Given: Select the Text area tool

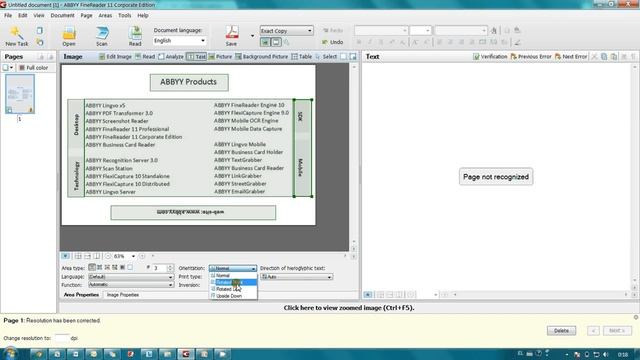Looking at the screenshot, I should 196,57.
